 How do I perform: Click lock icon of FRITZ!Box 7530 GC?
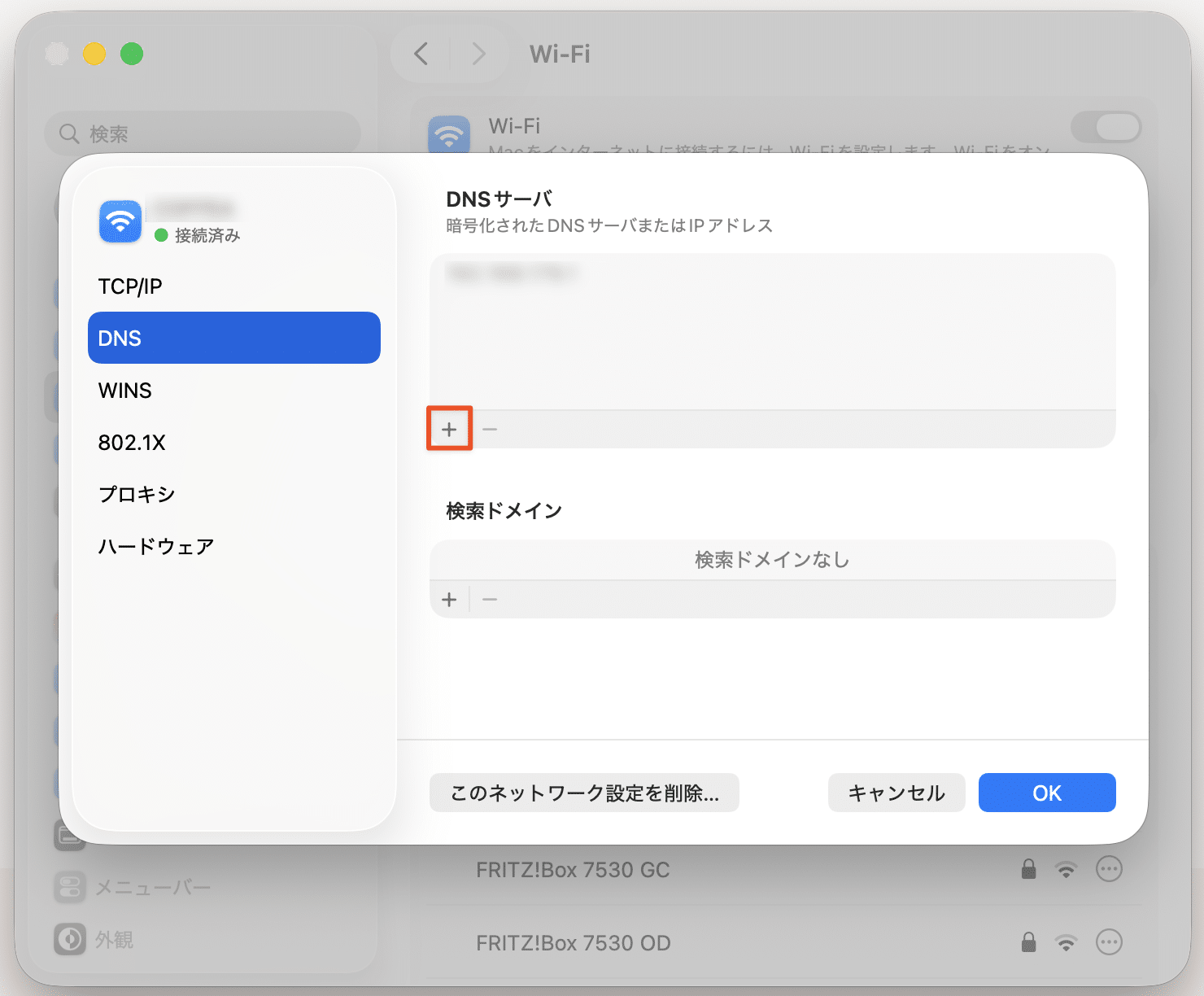point(1029,869)
